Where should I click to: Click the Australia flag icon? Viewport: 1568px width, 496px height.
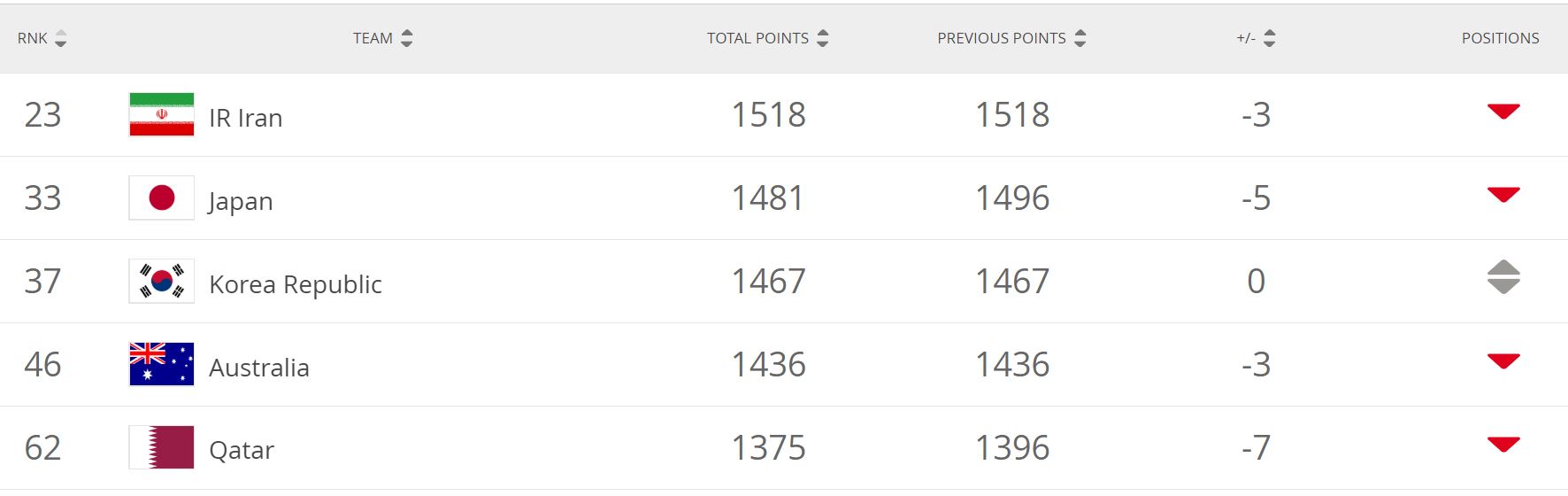point(161,364)
